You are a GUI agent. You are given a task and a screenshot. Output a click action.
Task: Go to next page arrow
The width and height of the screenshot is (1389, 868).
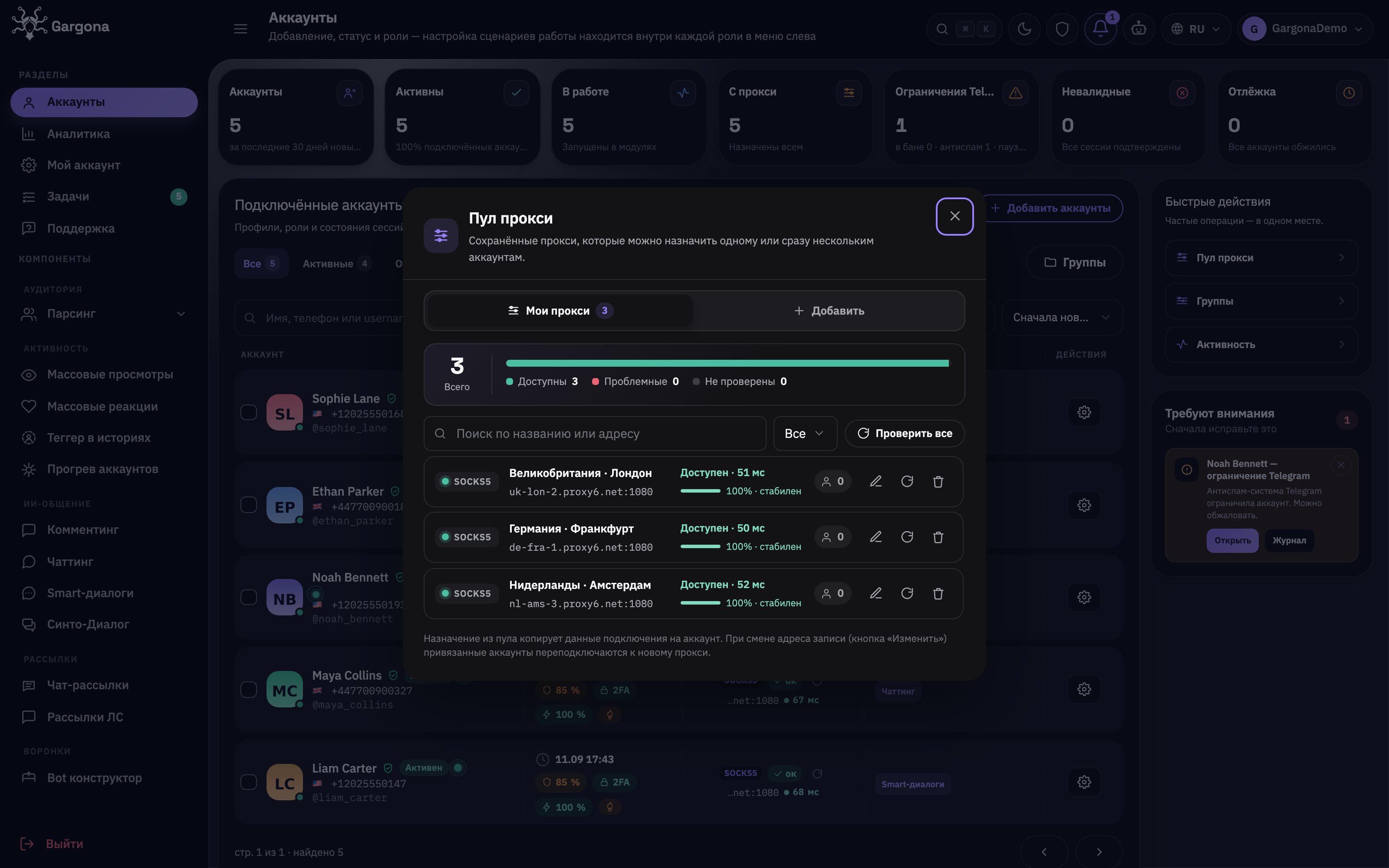tap(1099, 852)
